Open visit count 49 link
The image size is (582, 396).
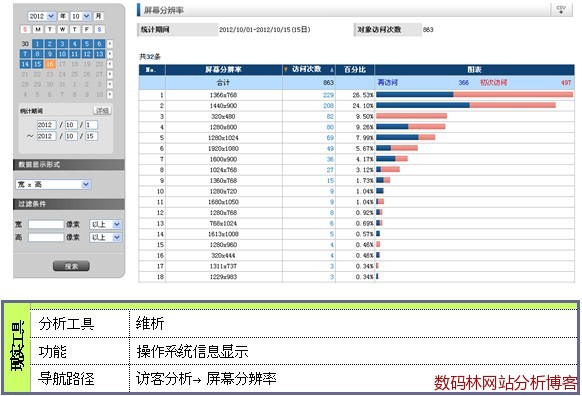click(330, 148)
